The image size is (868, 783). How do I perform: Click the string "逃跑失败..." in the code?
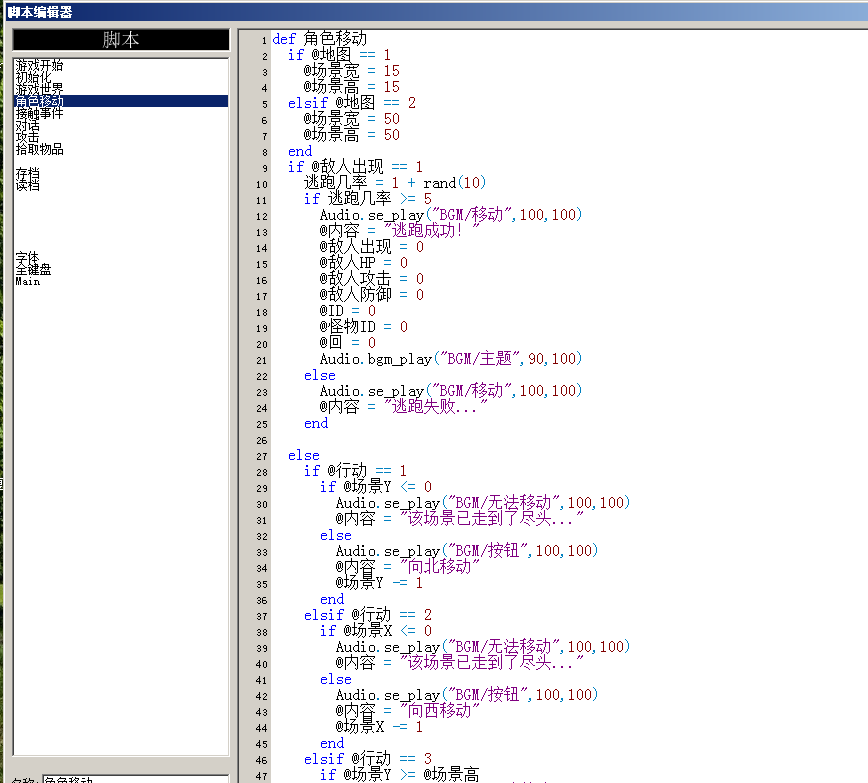pyautogui.click(x=436, y=407)
